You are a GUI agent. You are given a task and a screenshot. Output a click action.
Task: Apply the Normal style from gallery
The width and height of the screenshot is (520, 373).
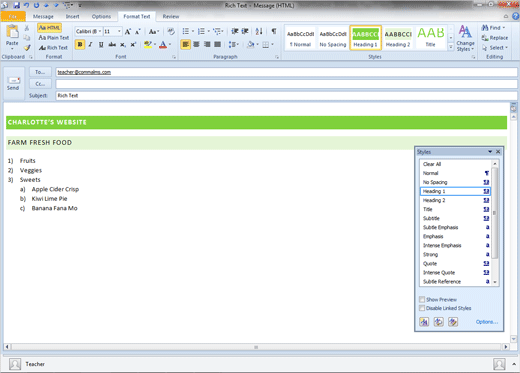300,38
